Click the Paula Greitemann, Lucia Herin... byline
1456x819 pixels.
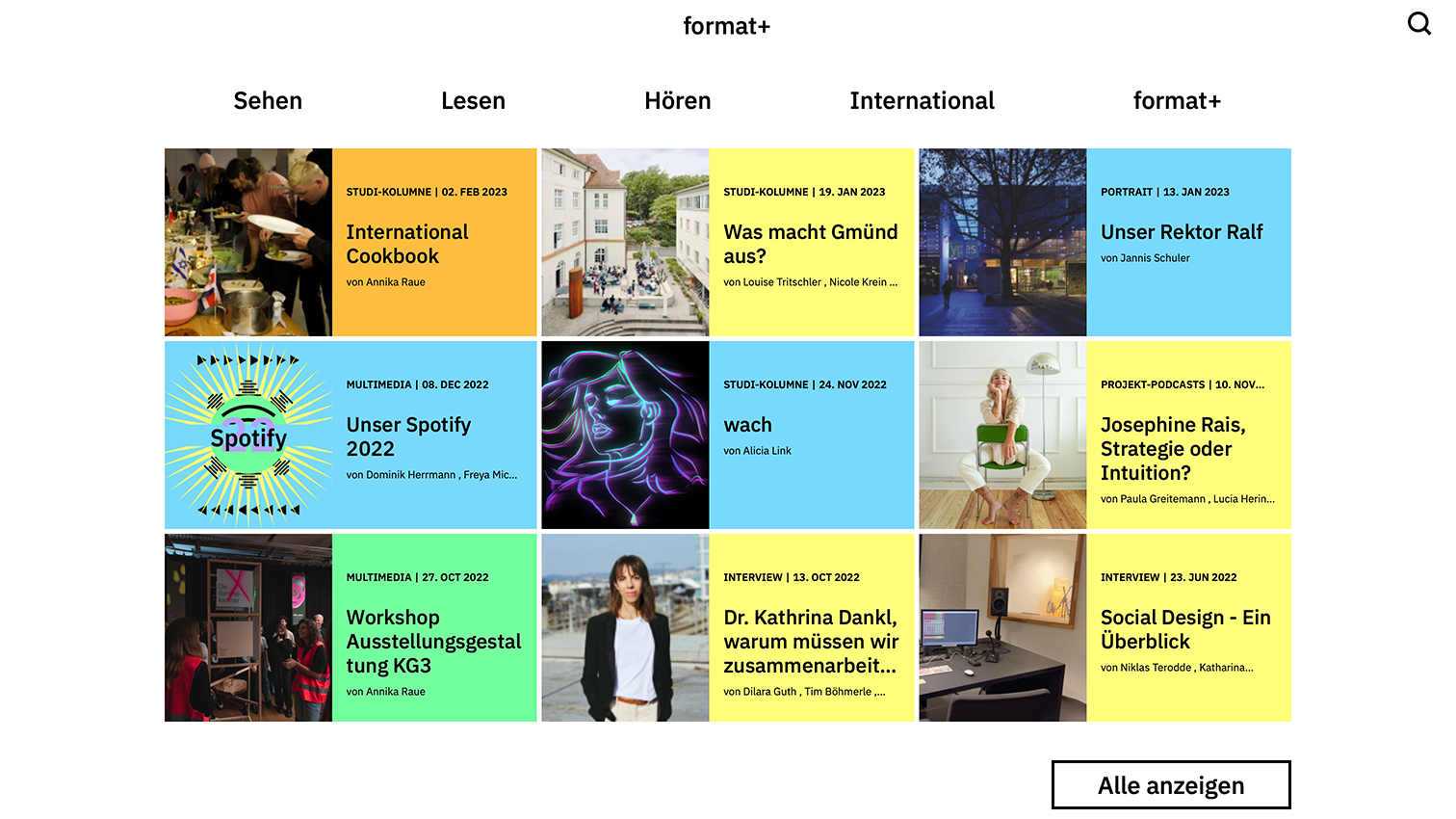(1187, 499)
